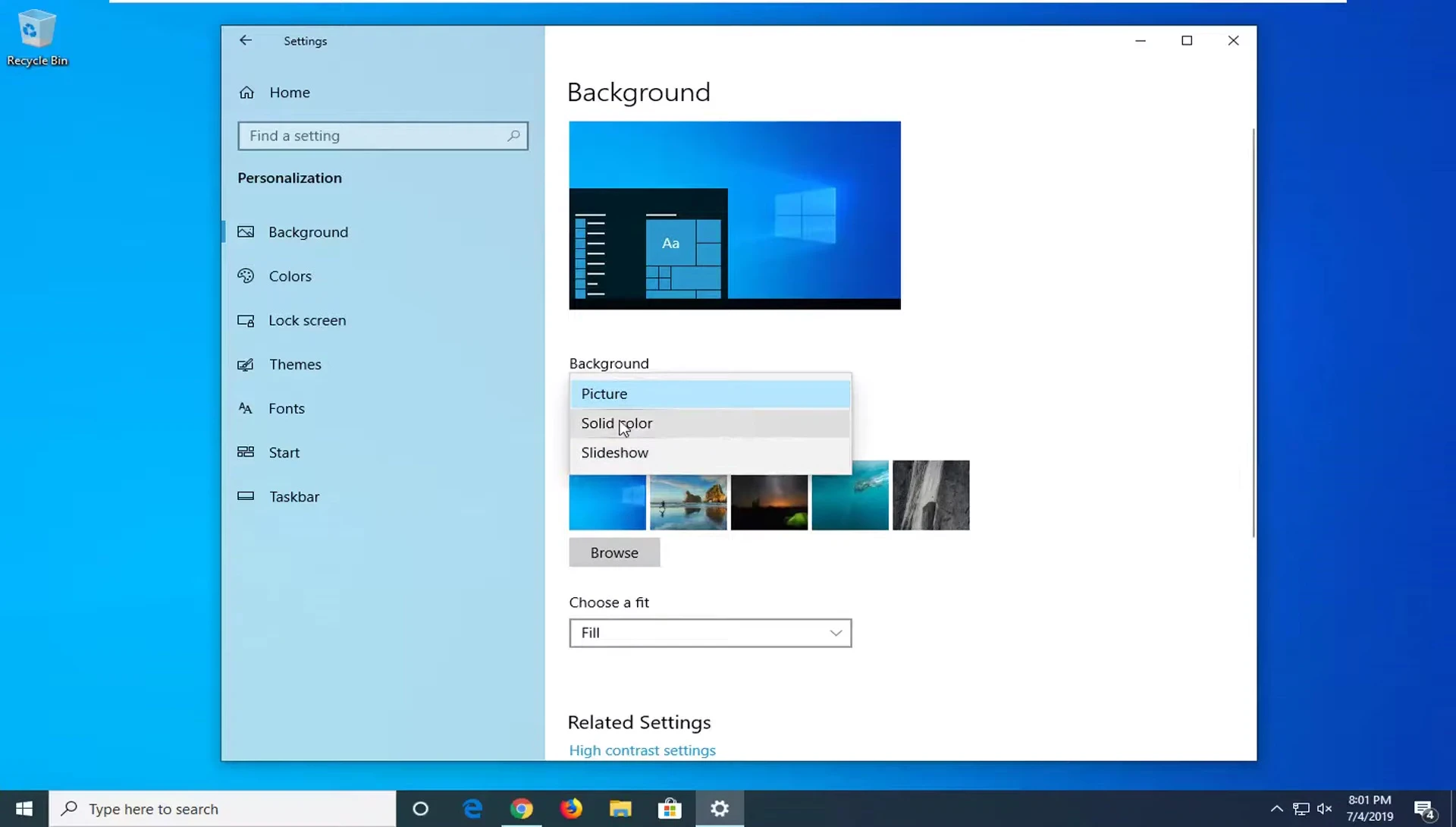
Task: Open File Explorer from the taskbar
Action: (620, 809)
